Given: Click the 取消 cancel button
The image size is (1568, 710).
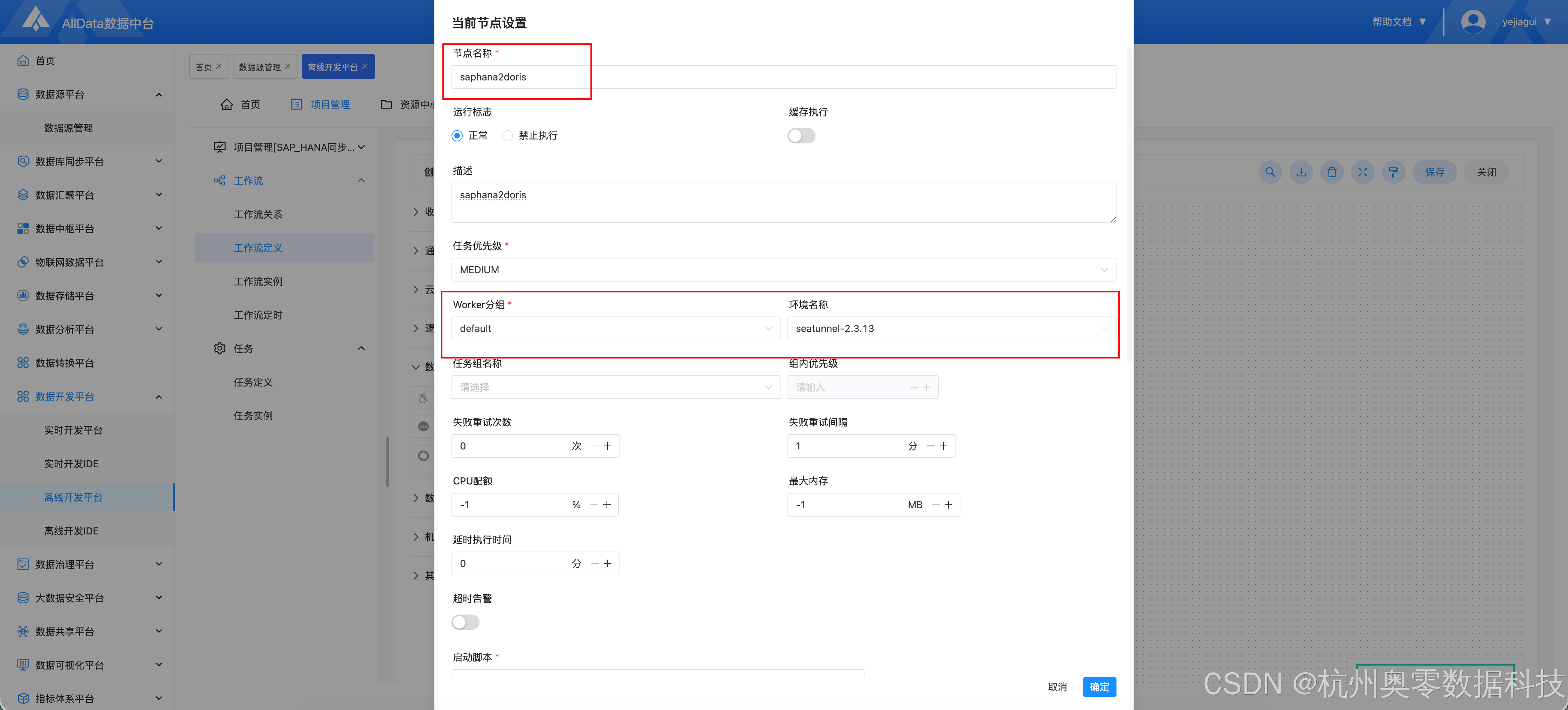Looking at the screenshot, I should [x=1057, y=686].
